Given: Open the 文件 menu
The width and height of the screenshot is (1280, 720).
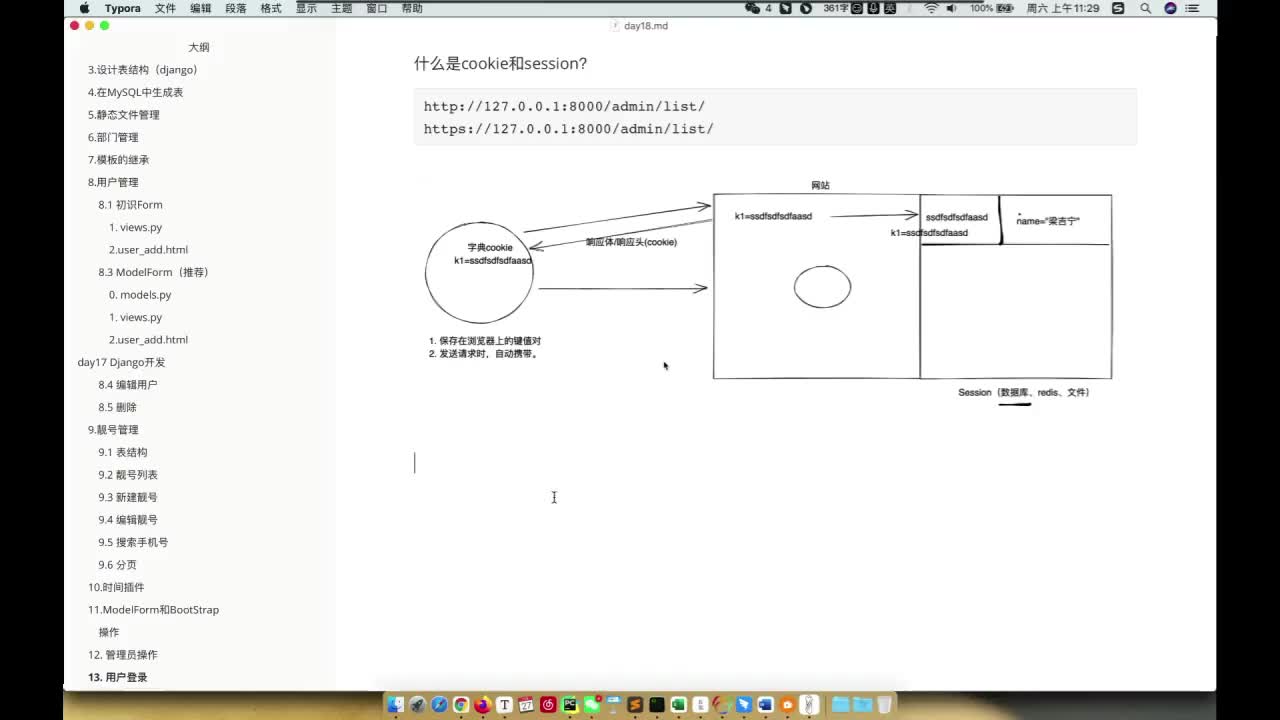Looking at the screenshot, I should [x=165, y=8].
